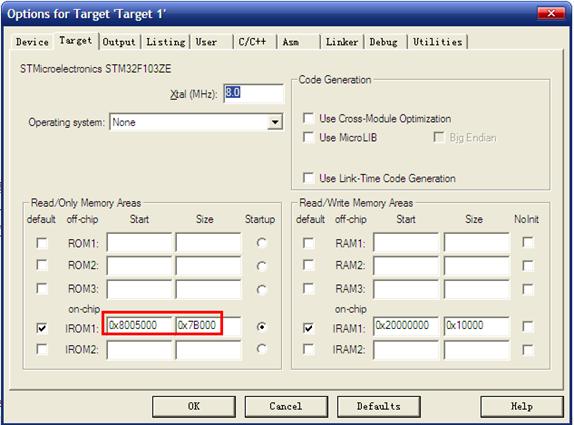Screen dimensions: 574x425
Task: Check the ROM2 default checkbox
Action: tap(42, 265)
